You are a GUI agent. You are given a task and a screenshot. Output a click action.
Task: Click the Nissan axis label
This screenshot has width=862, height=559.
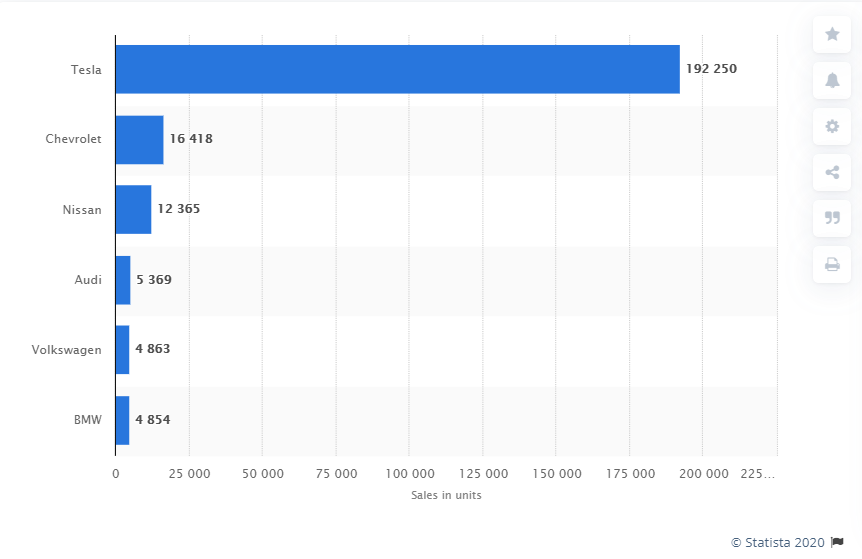click(82, 210)
